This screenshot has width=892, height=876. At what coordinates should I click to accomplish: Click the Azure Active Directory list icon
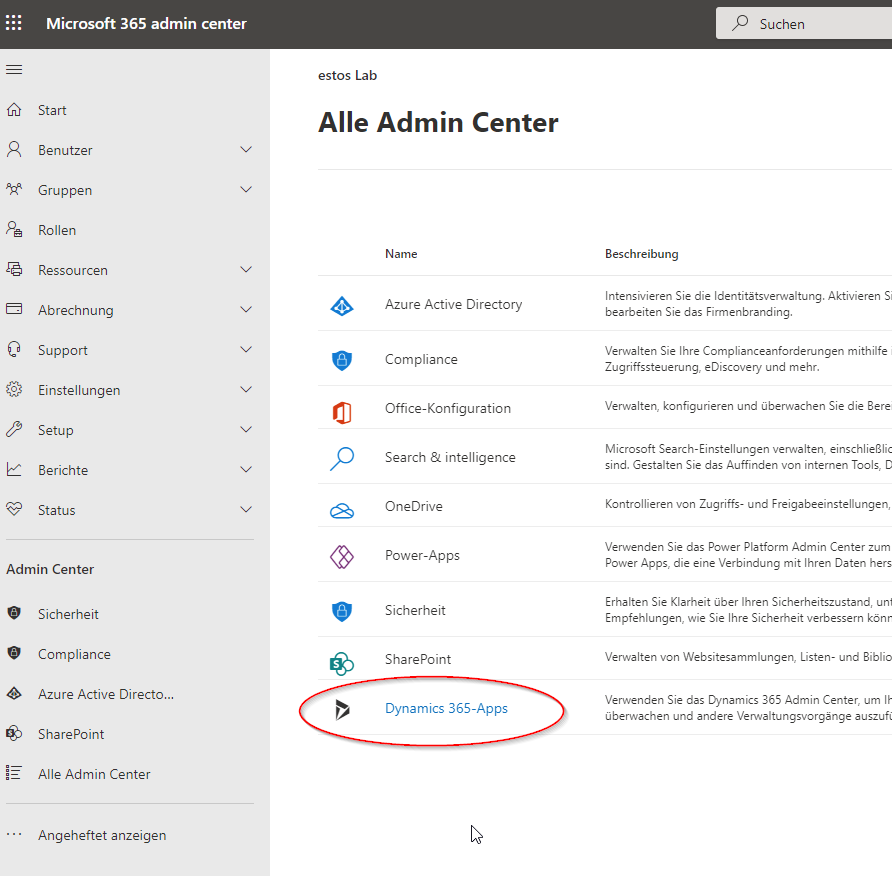pyautogui.click(x=342, y=305)
